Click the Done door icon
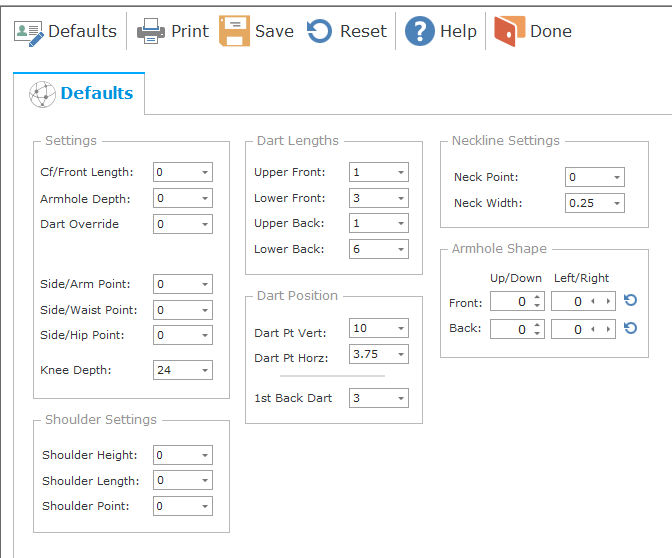Viewport: 672px width, 558px height. (x=509, y=32)
